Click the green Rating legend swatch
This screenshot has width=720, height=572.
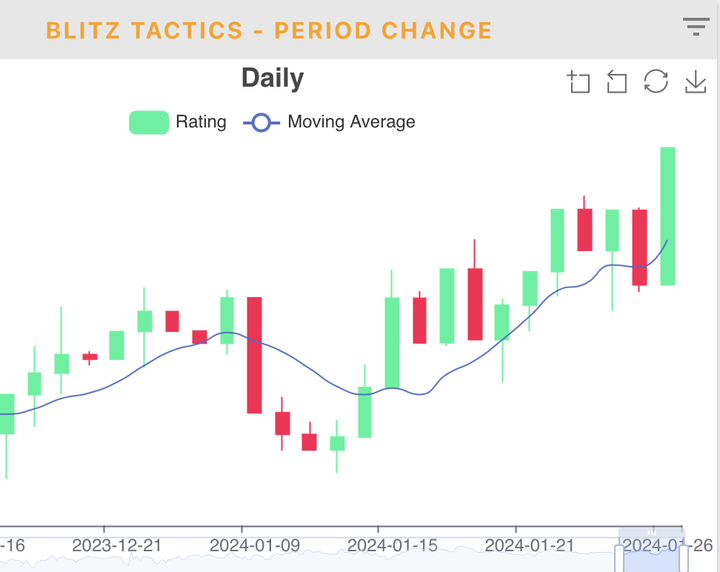point(149,122)
